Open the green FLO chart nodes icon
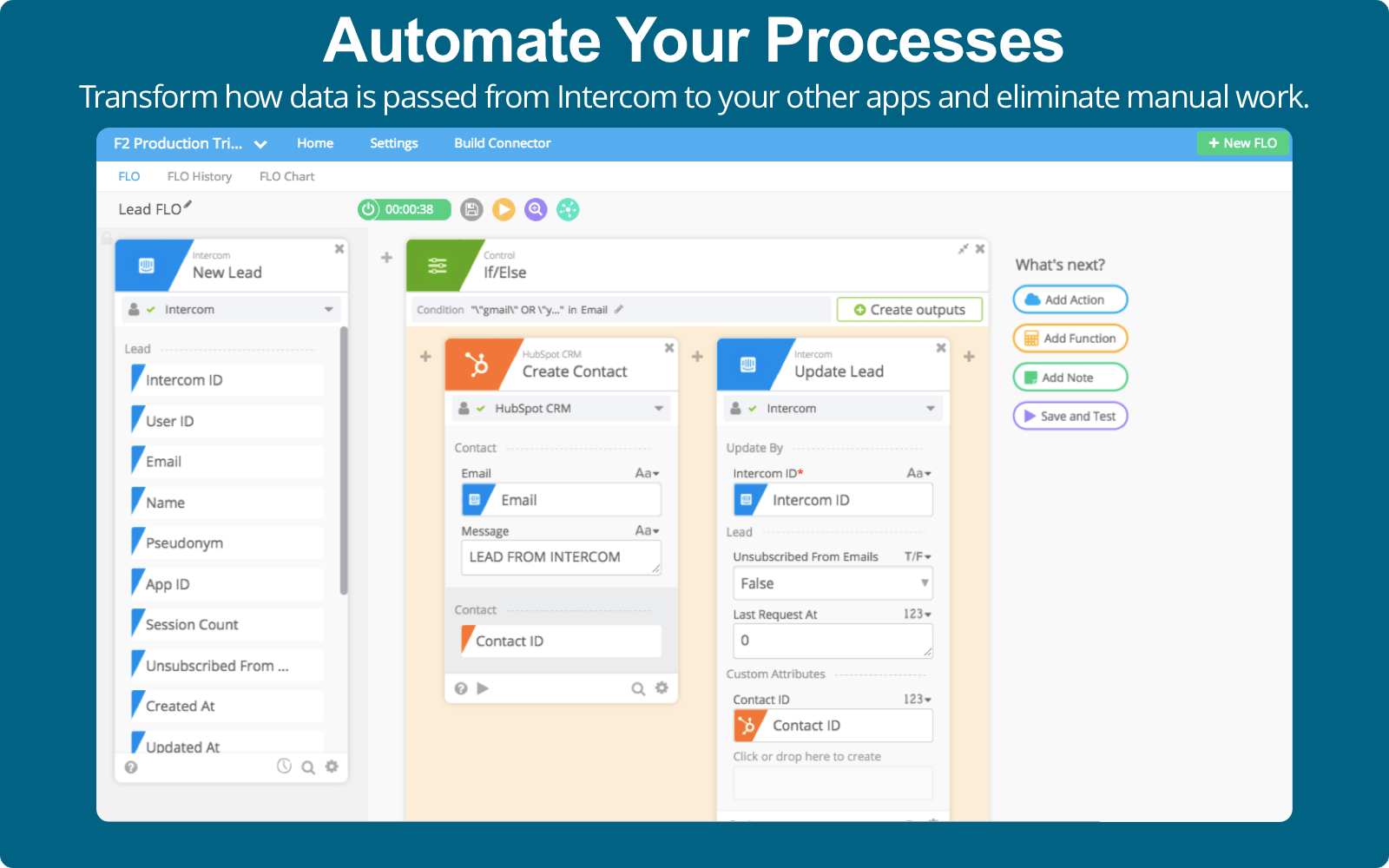The height and width of the screenshot is (868, 1389). [x=568, y=209]
